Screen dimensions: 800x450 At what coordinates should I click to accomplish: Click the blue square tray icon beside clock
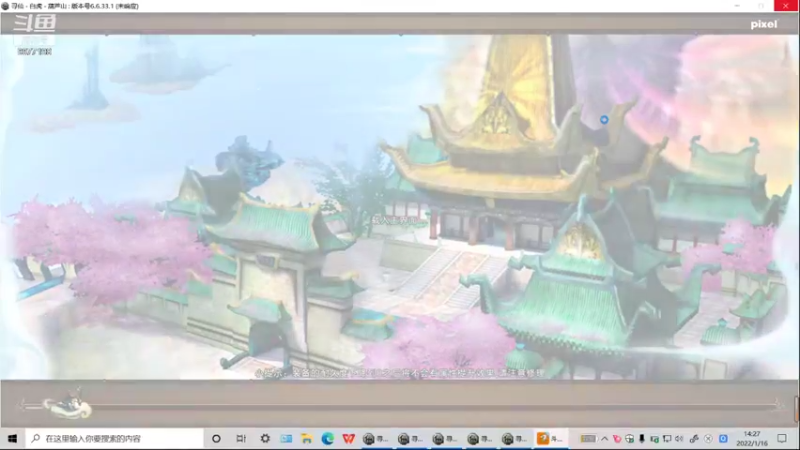point(723,438)
